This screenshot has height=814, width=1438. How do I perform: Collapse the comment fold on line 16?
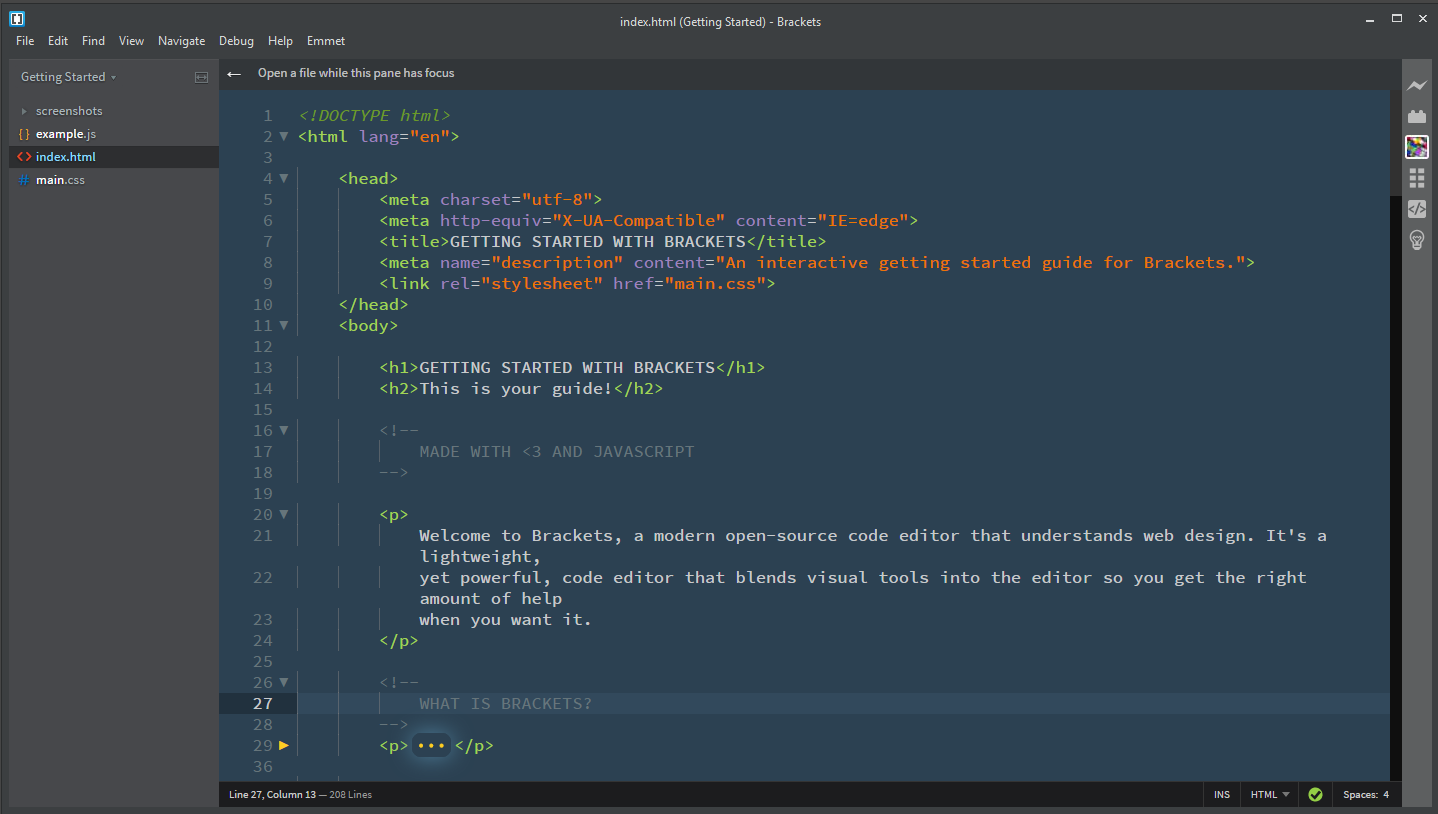pos(284,431)
